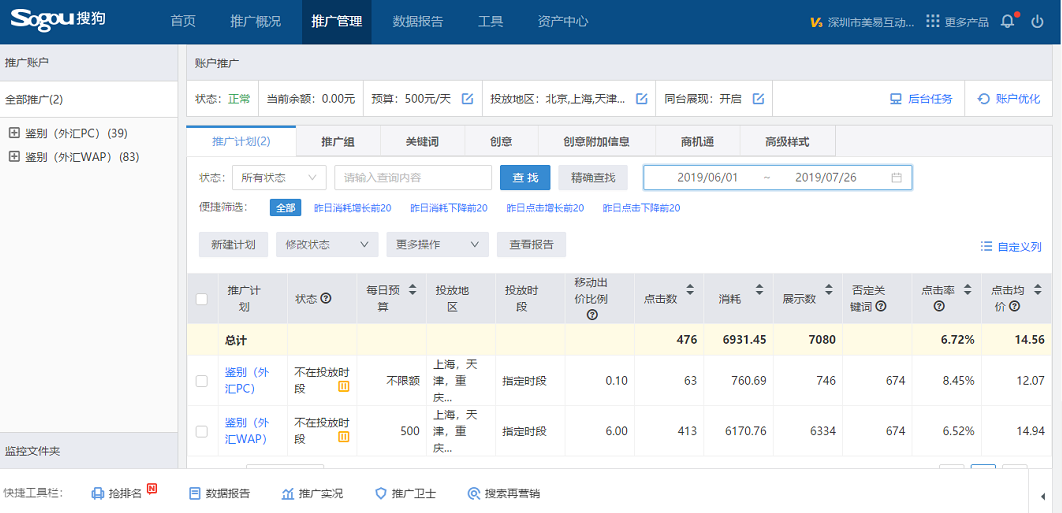Open 数据报告 in quick toolbar

coord(219,493)
